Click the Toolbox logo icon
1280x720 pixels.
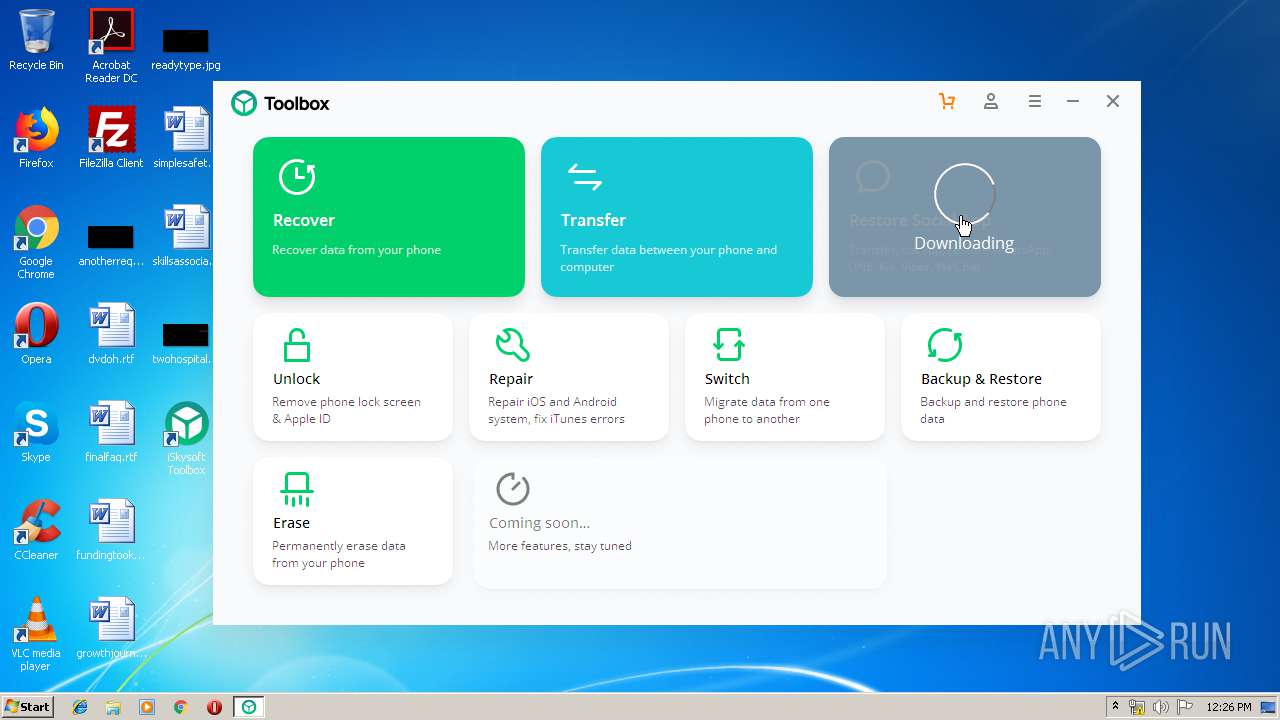coord(244,103)
